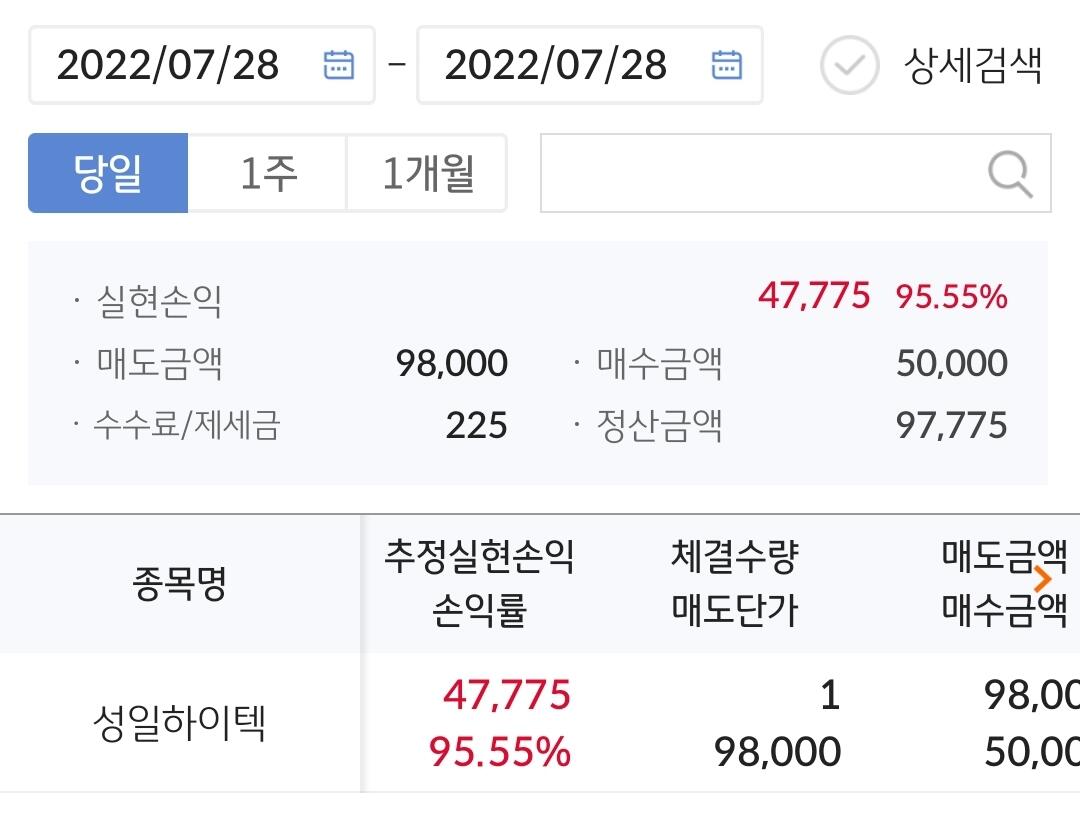Tap the search magnifier icon
Screen dimensions: 1080x814
coord(1009,174)
